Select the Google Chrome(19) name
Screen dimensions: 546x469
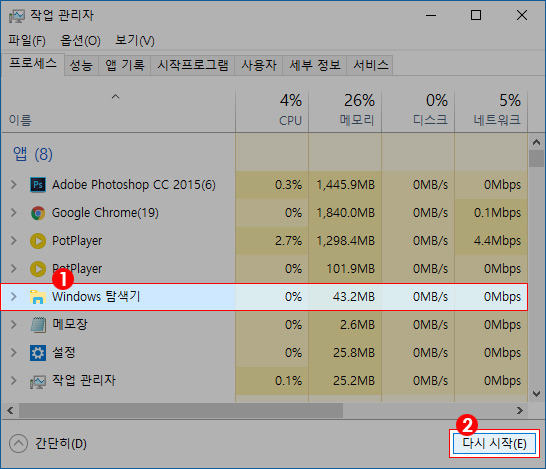coord(105,213)
